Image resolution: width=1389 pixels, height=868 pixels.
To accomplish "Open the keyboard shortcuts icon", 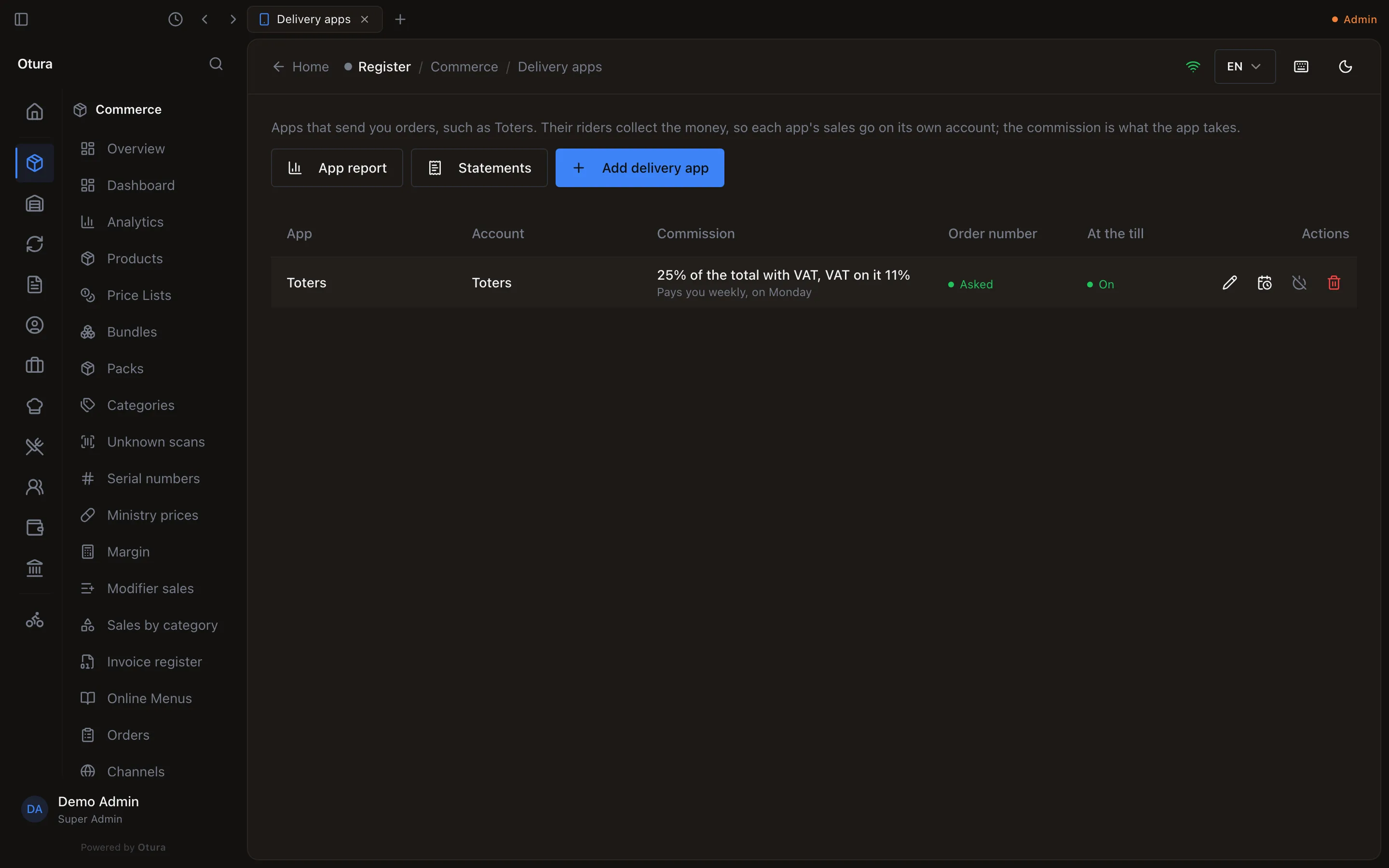I will [1301, 67].
